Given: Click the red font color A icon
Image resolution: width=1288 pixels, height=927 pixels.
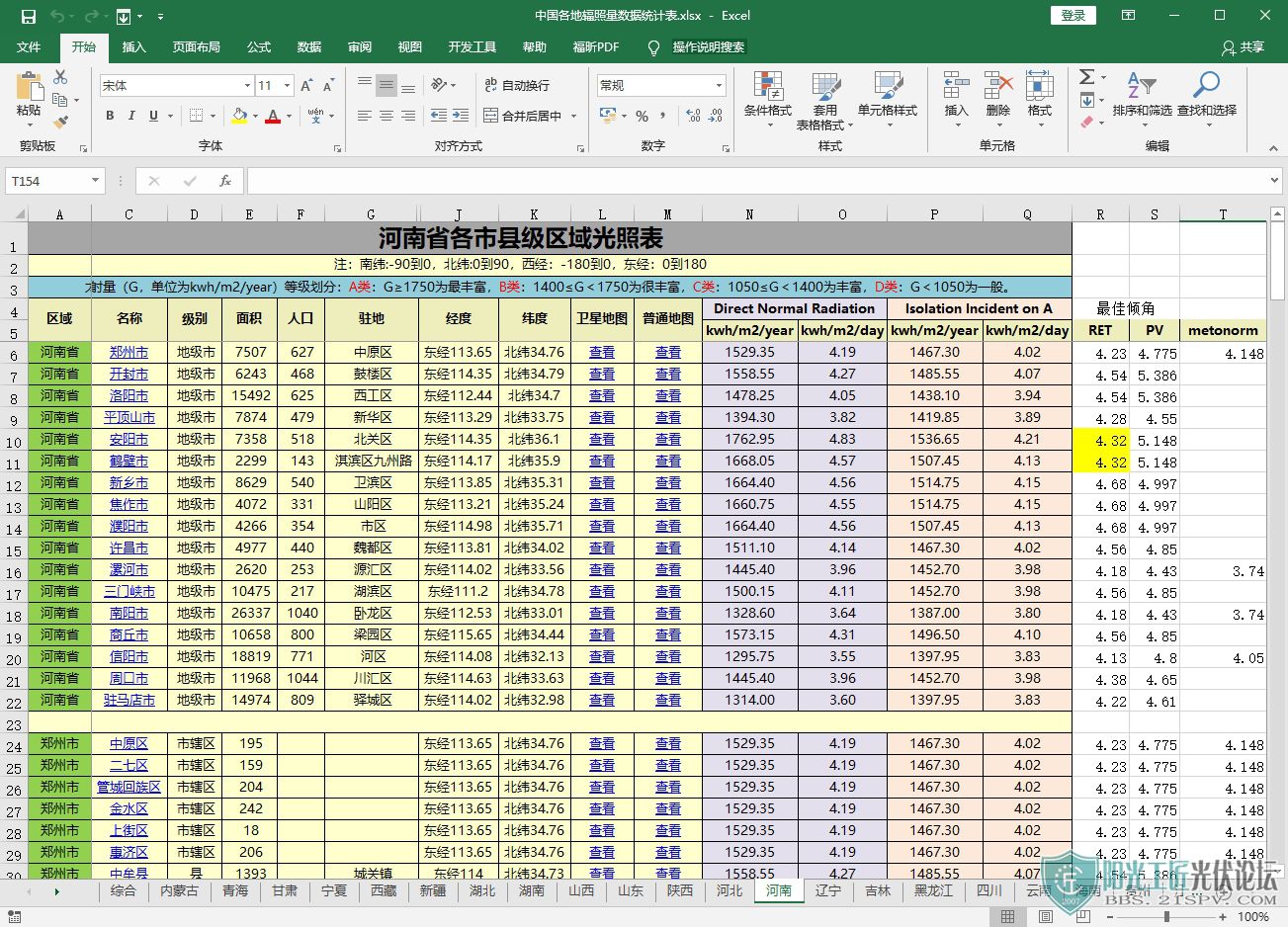Looking at the screenshot, I should [x=274, y=116].
